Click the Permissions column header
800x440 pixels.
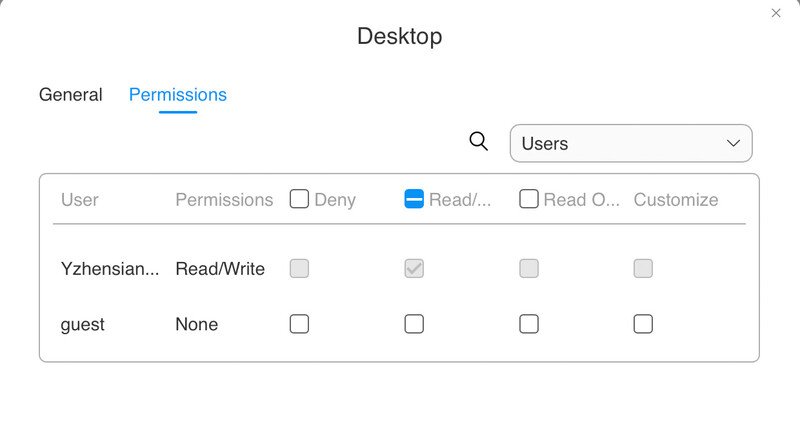(224, 200)
